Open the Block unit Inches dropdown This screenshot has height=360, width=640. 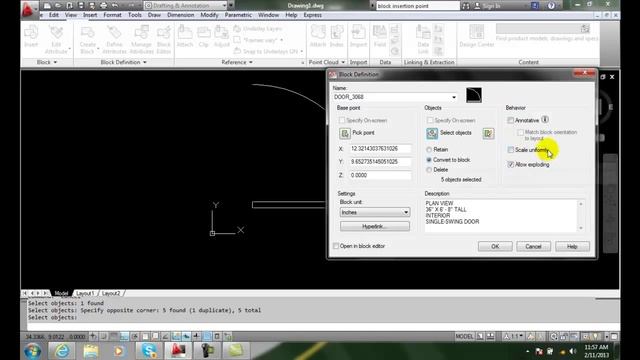coord(374,212)
